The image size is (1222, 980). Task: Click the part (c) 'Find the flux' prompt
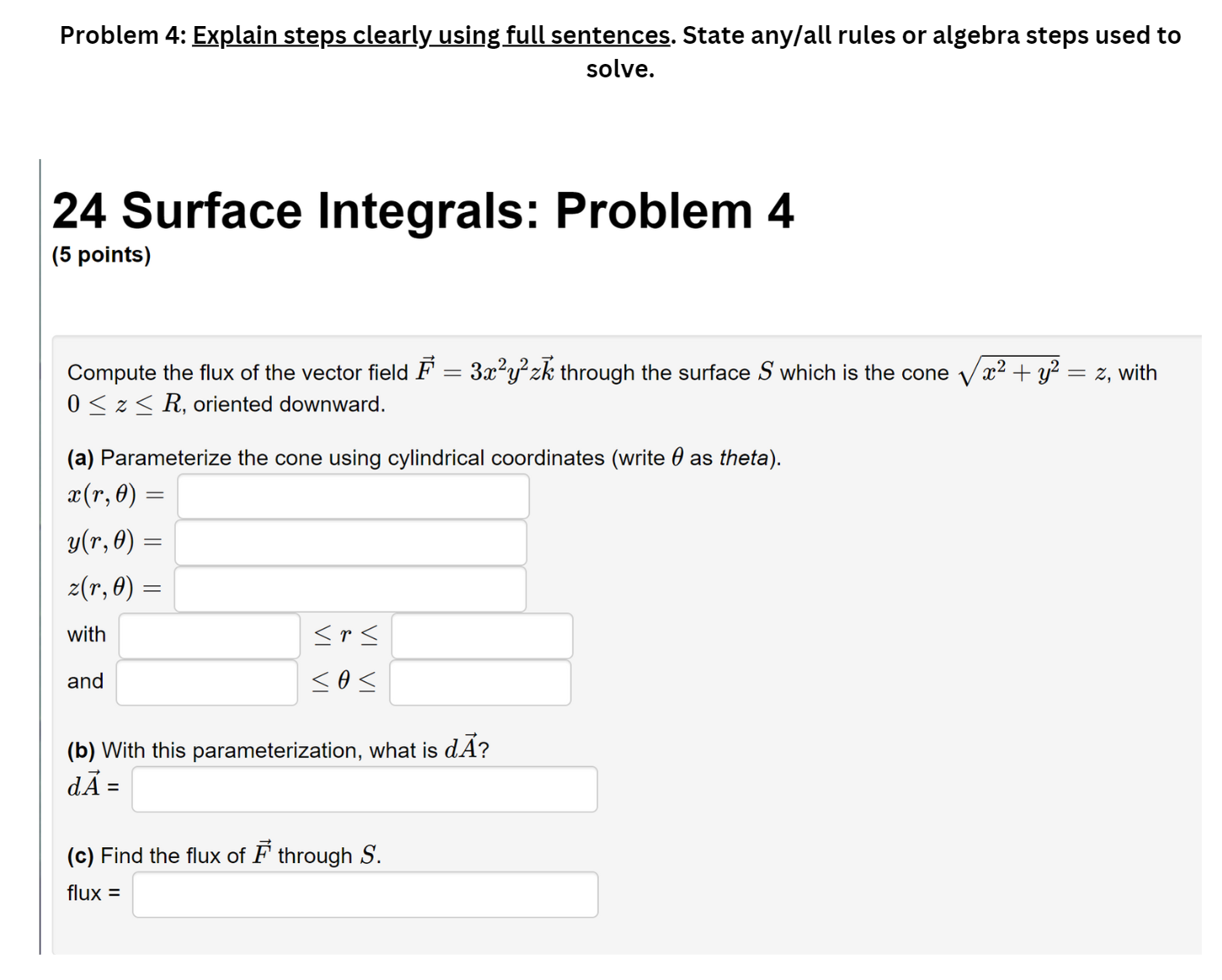pyautogui.click(x=222, y=855)
